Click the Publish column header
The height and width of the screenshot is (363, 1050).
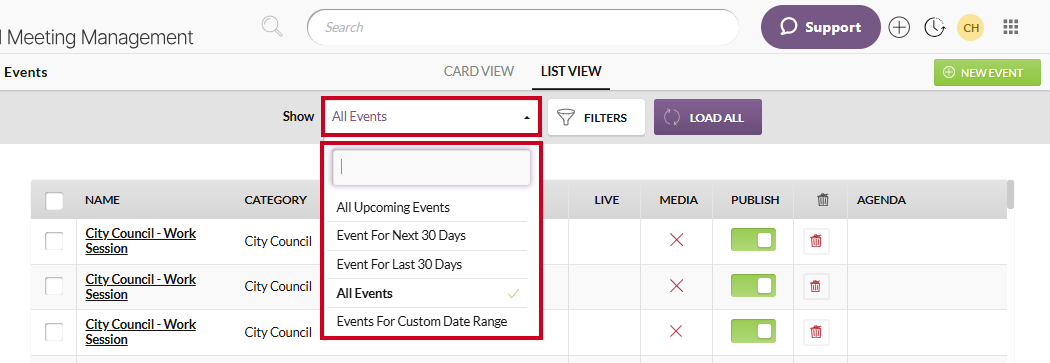tap(755, 200)
